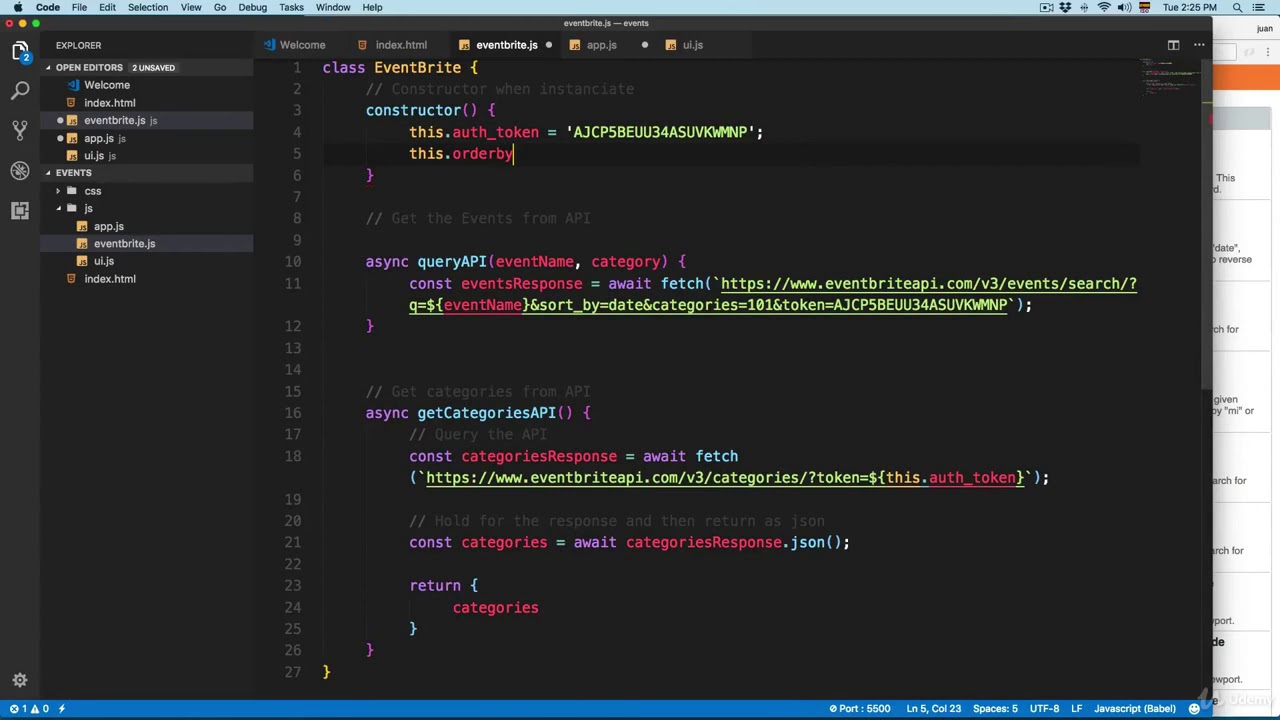Click the Ln 5, Col 23 position indicator
The image size is (1280, 720).
coord(933,709)
